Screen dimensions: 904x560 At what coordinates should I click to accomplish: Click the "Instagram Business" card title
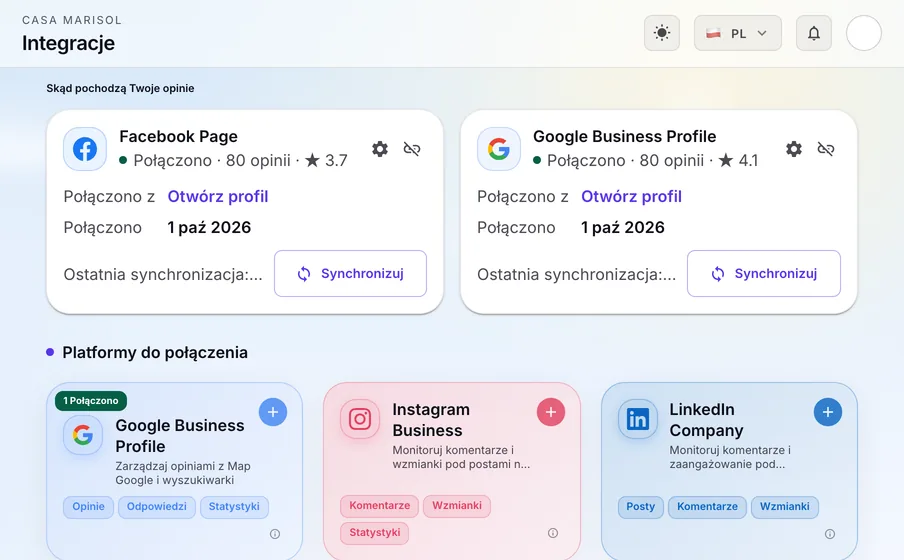(x=431, y=420)
